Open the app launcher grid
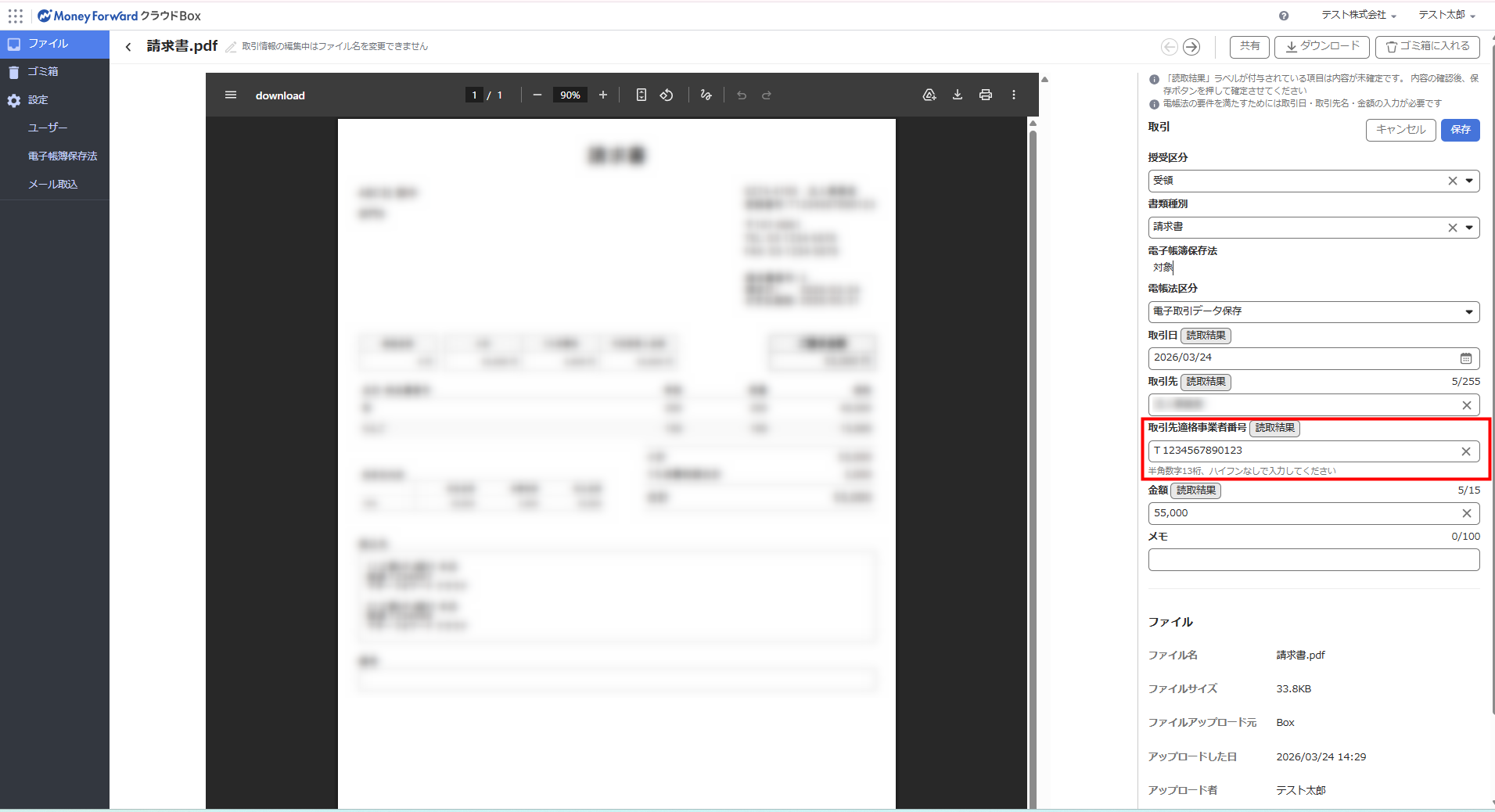The height and width of the screenshot is (812, 1495). [x=16, y=16]
